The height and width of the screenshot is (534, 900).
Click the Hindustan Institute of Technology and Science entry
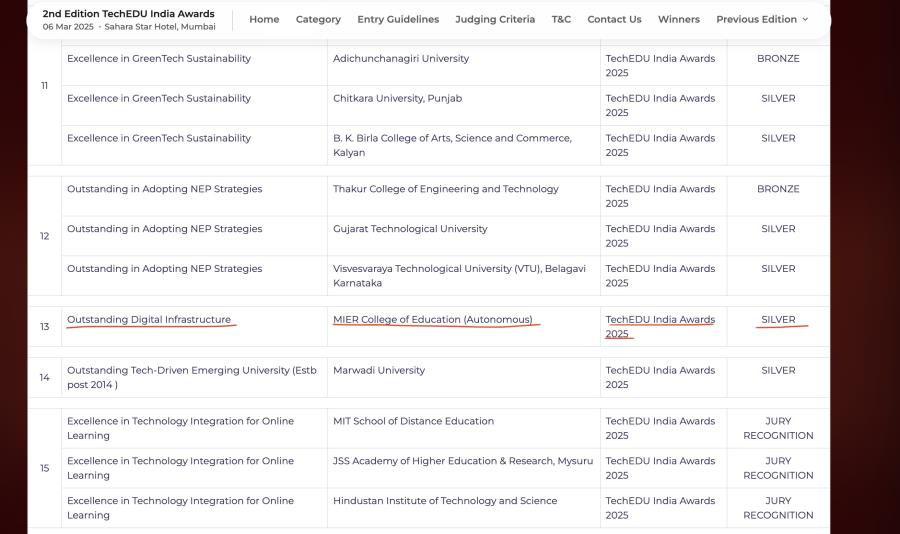464,508
